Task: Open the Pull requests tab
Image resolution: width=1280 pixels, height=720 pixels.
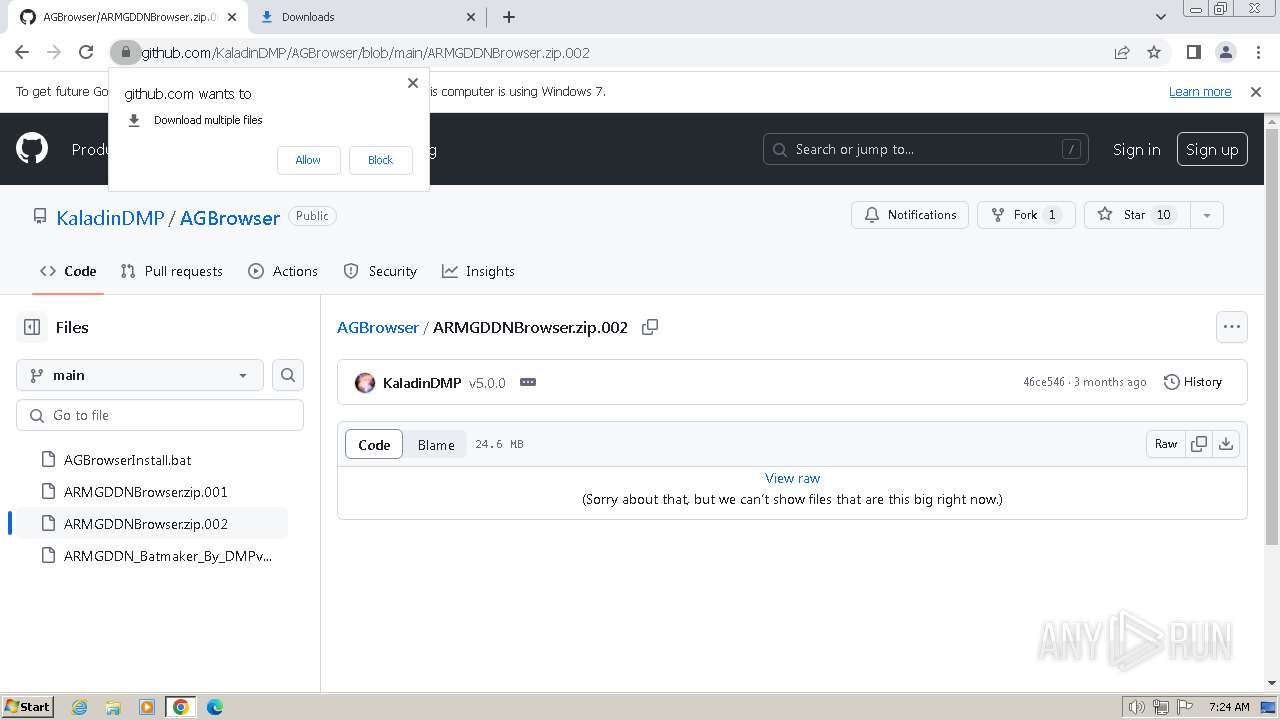Action: click(171, 271)
